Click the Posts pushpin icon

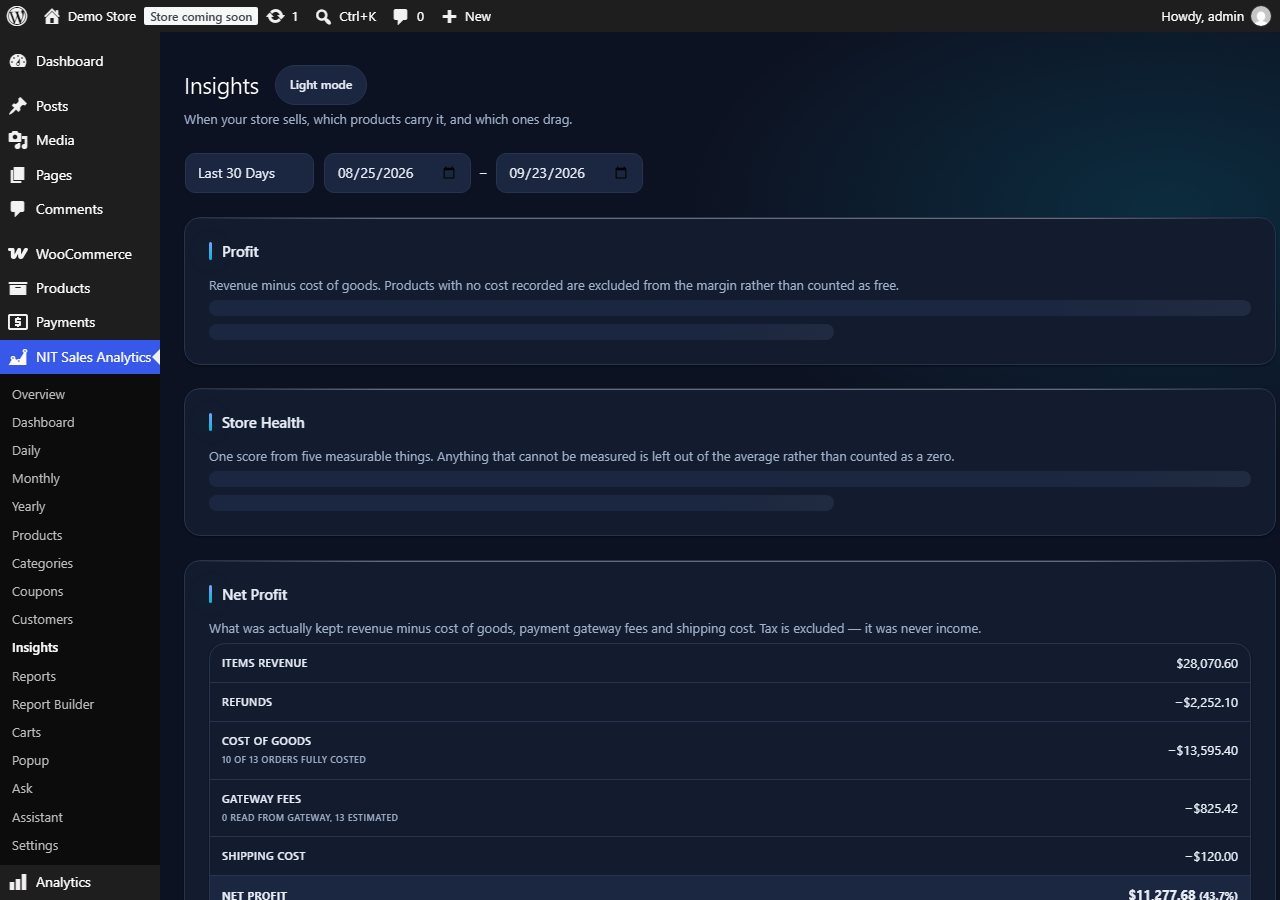pyautogui.click(x=18, y=106)
